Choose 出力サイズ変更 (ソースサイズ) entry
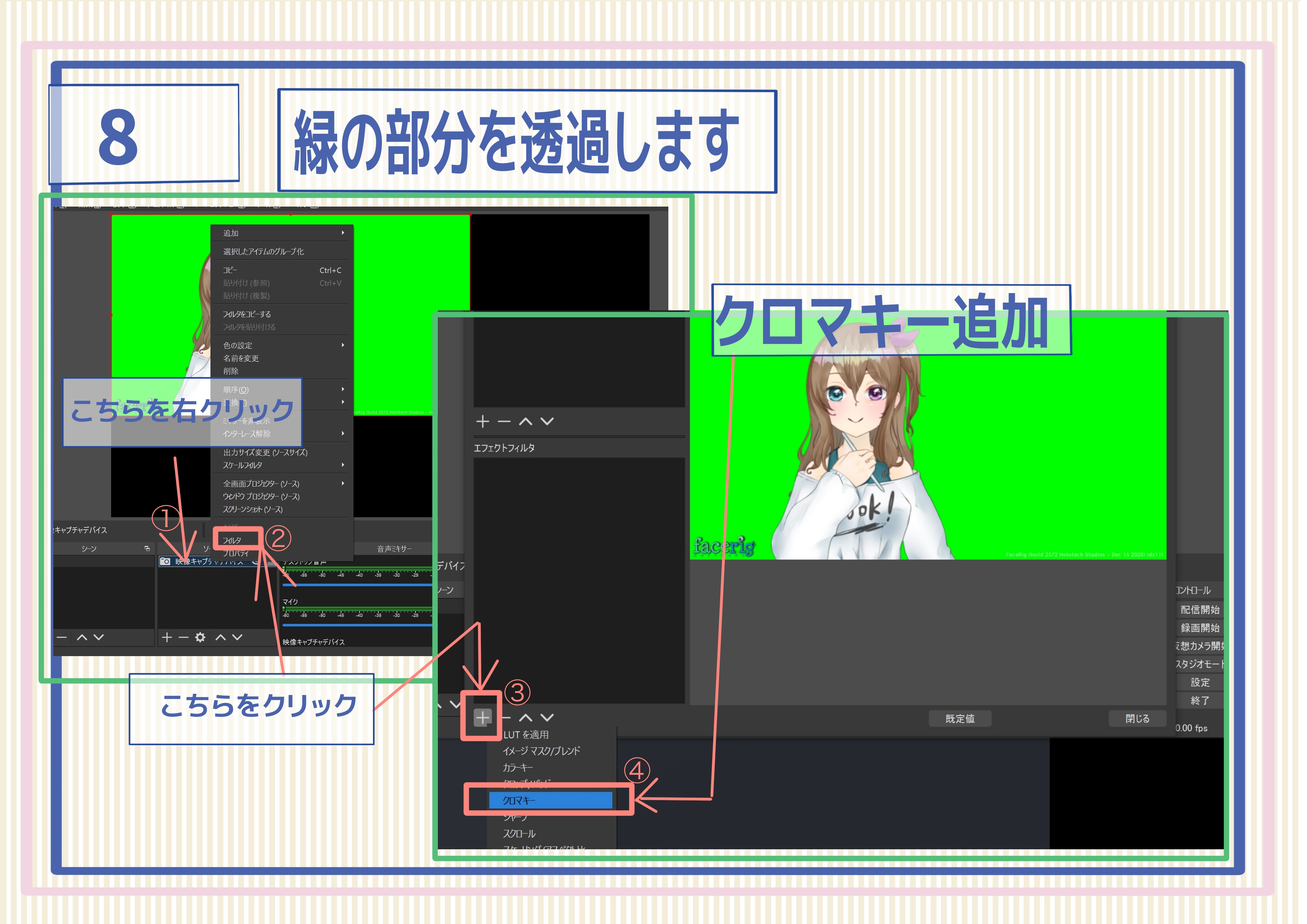The image size is (1307, 924). click(x=265, y=453)
